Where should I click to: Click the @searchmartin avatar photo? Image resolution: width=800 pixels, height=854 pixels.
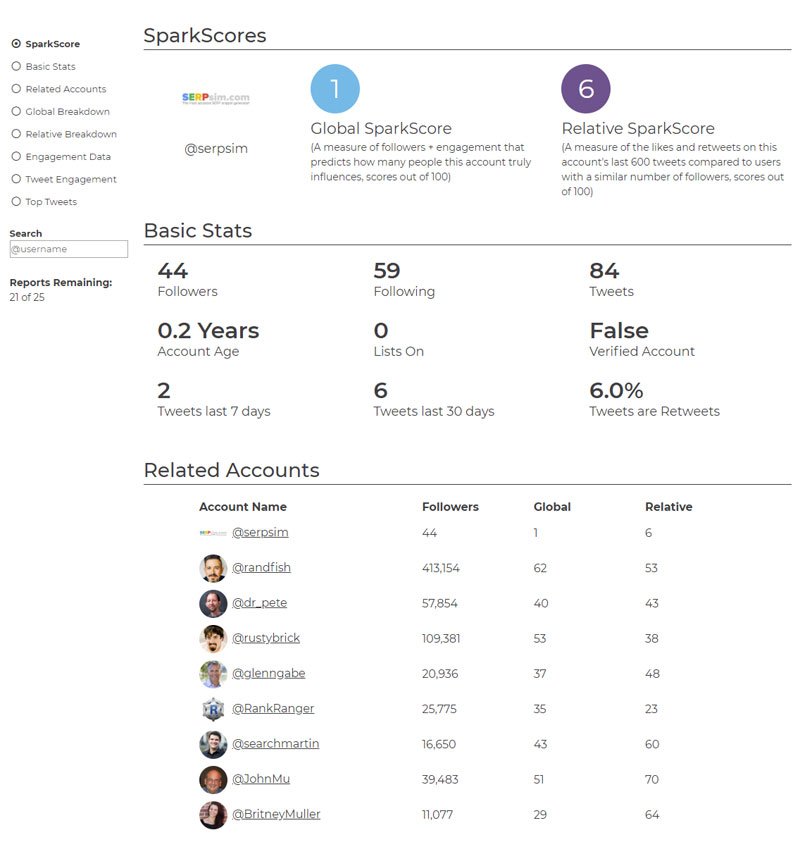click(x=213, y=744)
